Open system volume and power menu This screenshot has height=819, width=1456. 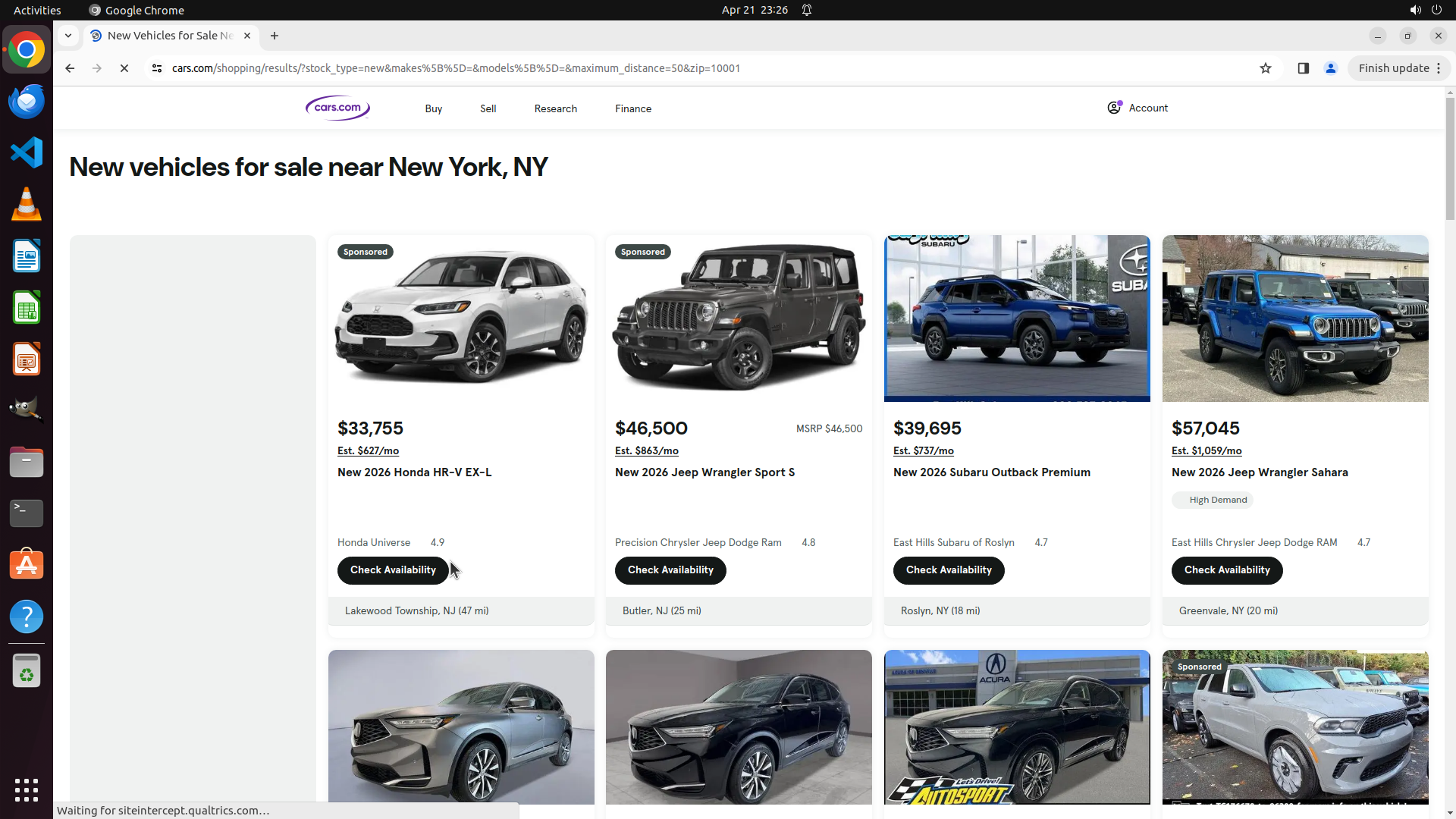pyautogui.click(x=1425, y=10)
